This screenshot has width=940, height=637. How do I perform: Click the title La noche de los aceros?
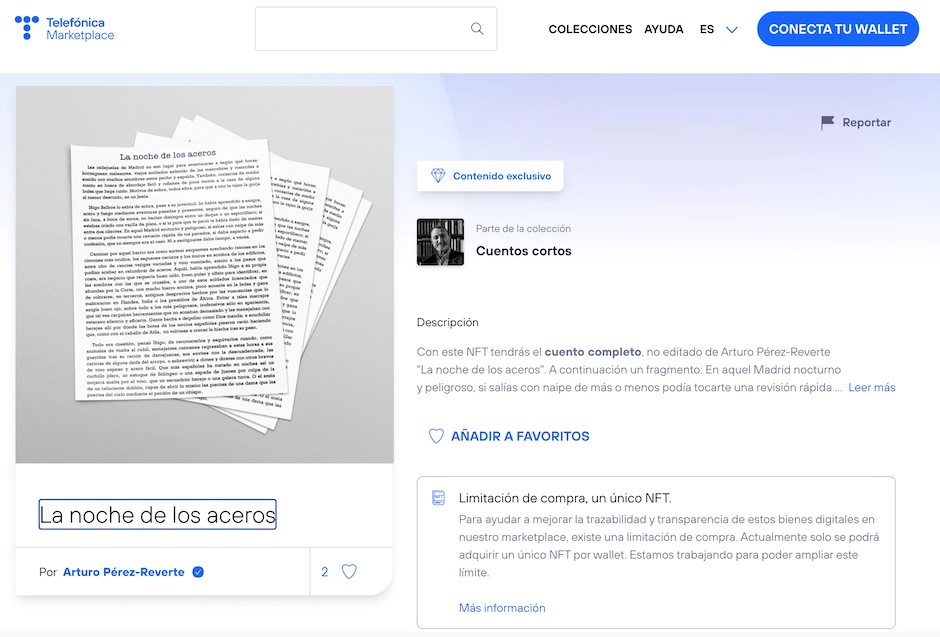157,515
